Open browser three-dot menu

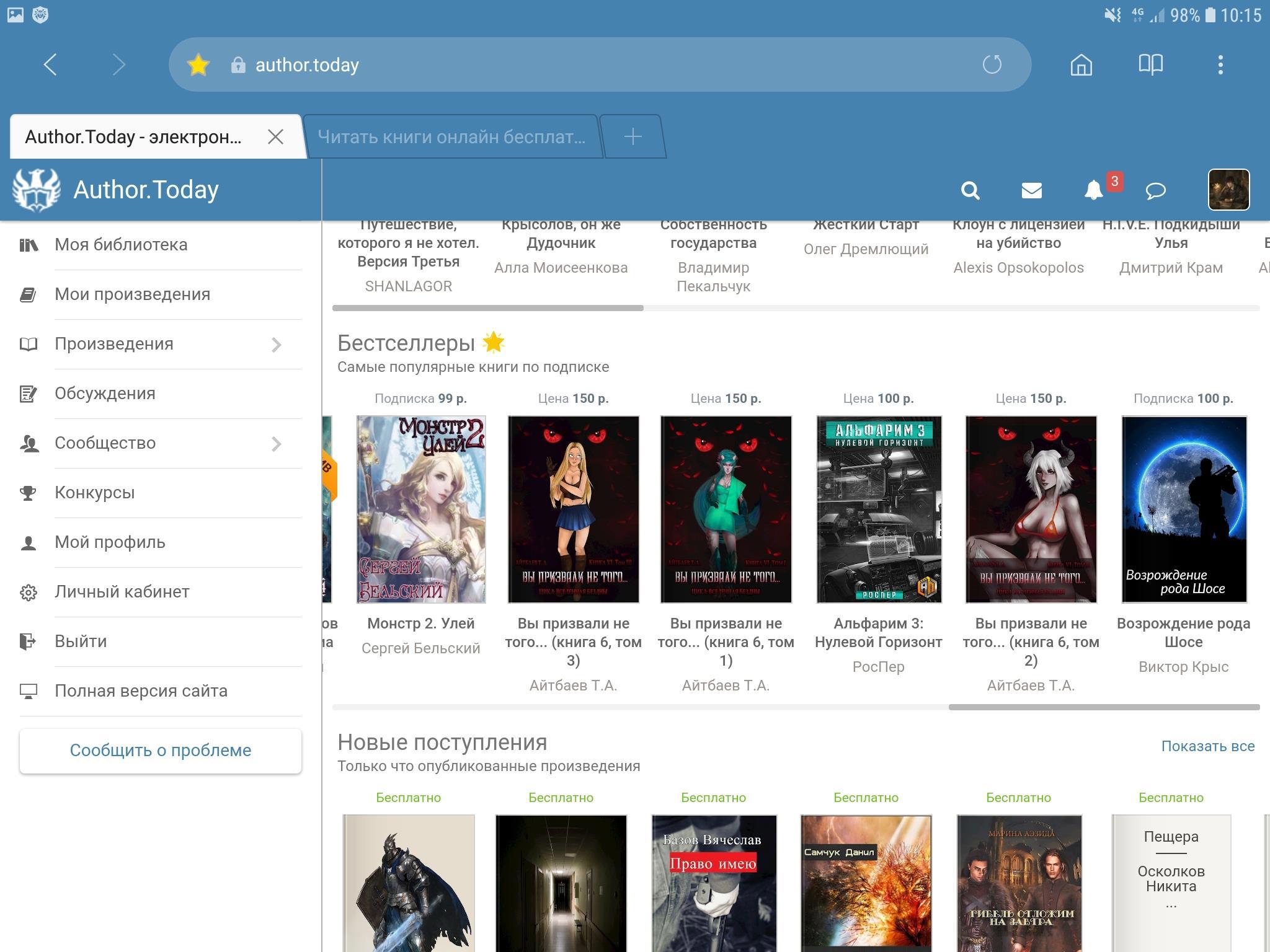(x=1220, y=64)
